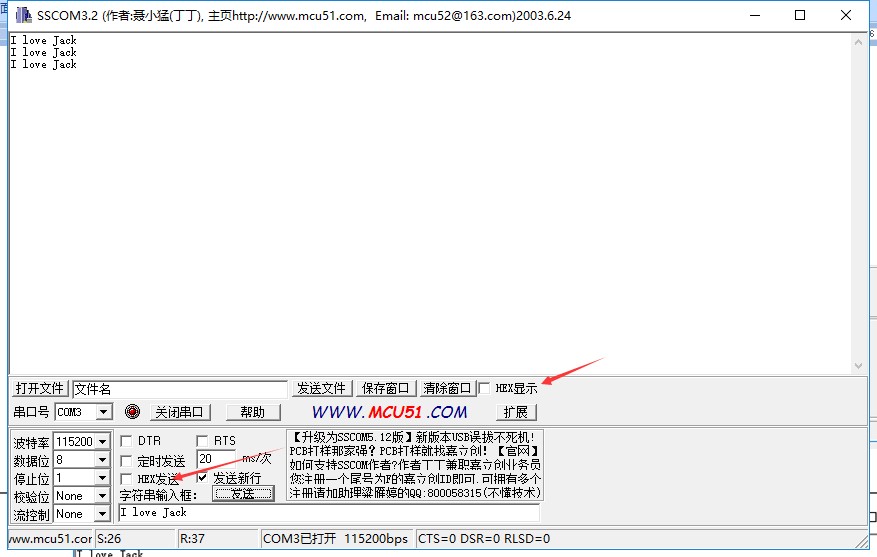Screen dimensions: 877x557
Task: Click the string input field with I love Jack
Action: [x=329, y=512]
